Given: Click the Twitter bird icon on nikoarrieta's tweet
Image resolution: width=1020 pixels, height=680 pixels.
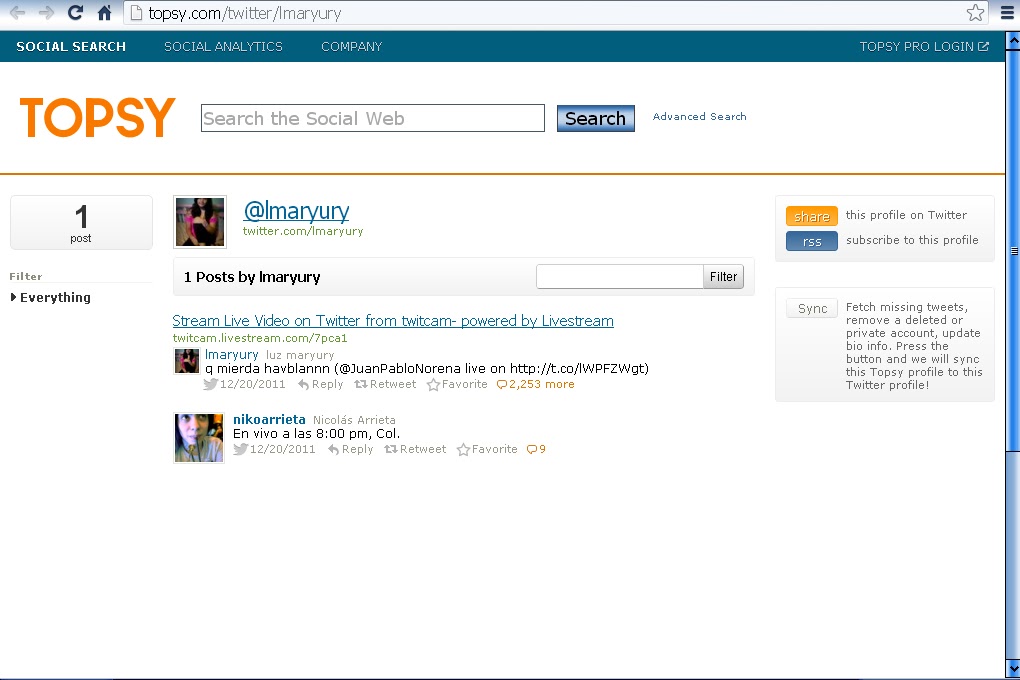Looking at the screenshot, I should click(241, 449).
